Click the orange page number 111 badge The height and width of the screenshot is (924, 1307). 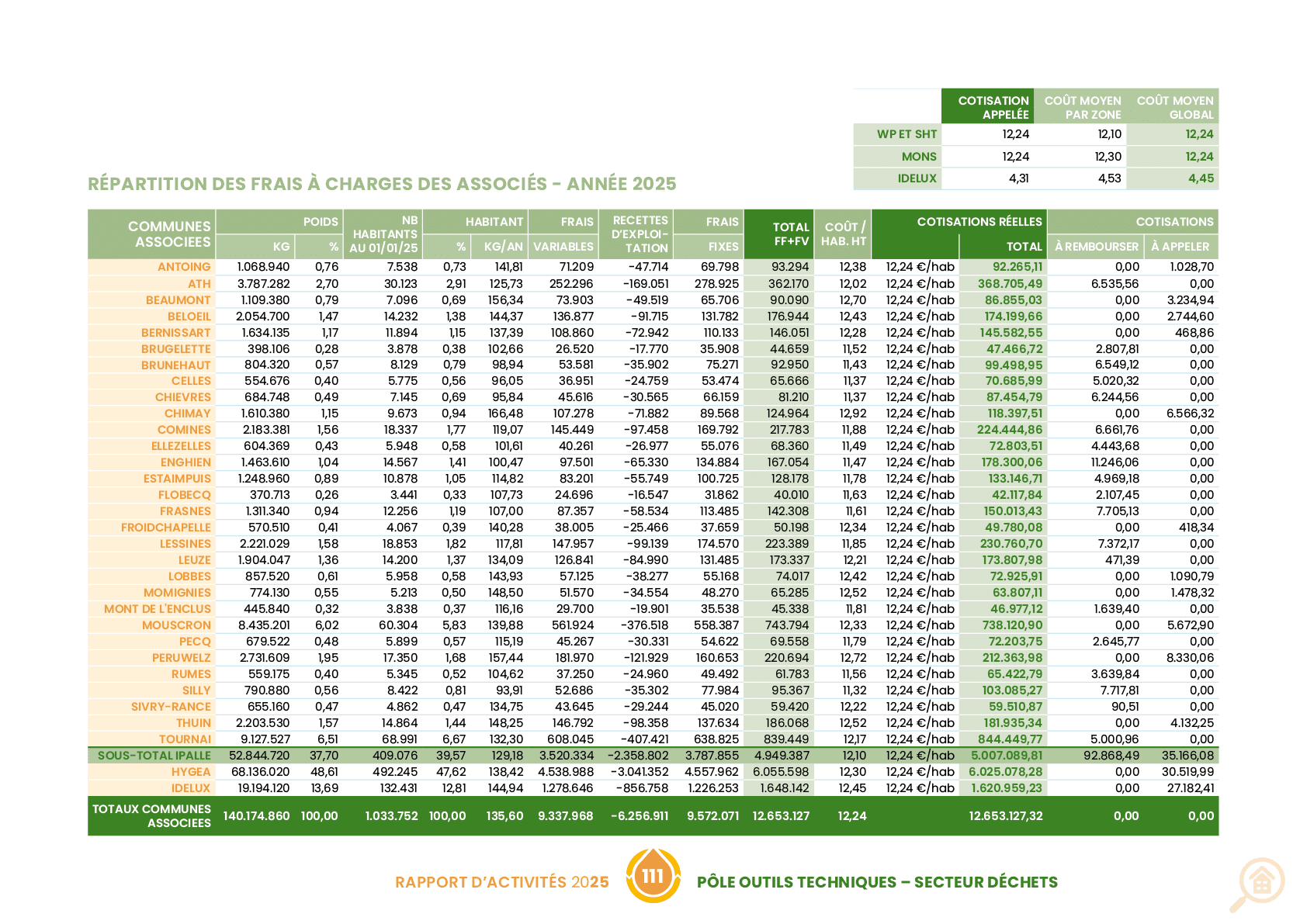coord(653,876)
